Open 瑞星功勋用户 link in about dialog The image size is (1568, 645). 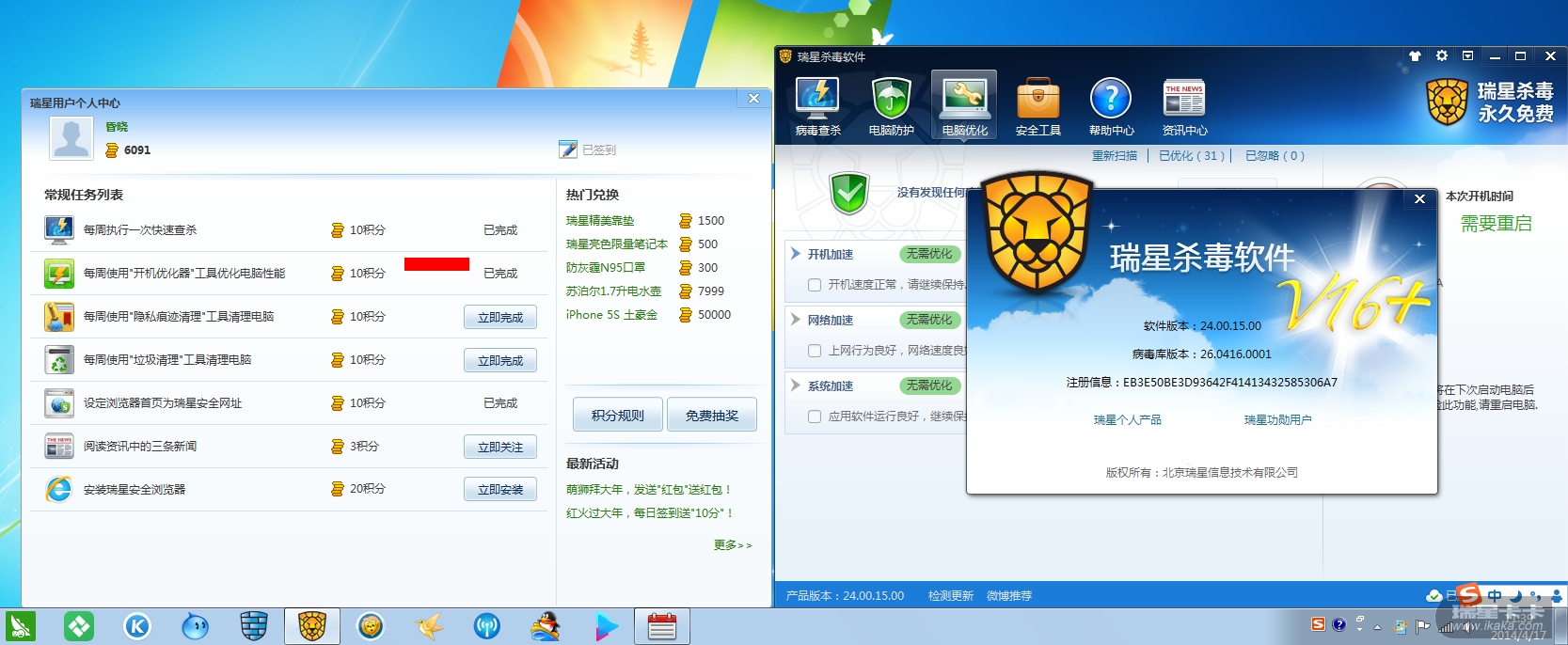(x=1277, y=420)
